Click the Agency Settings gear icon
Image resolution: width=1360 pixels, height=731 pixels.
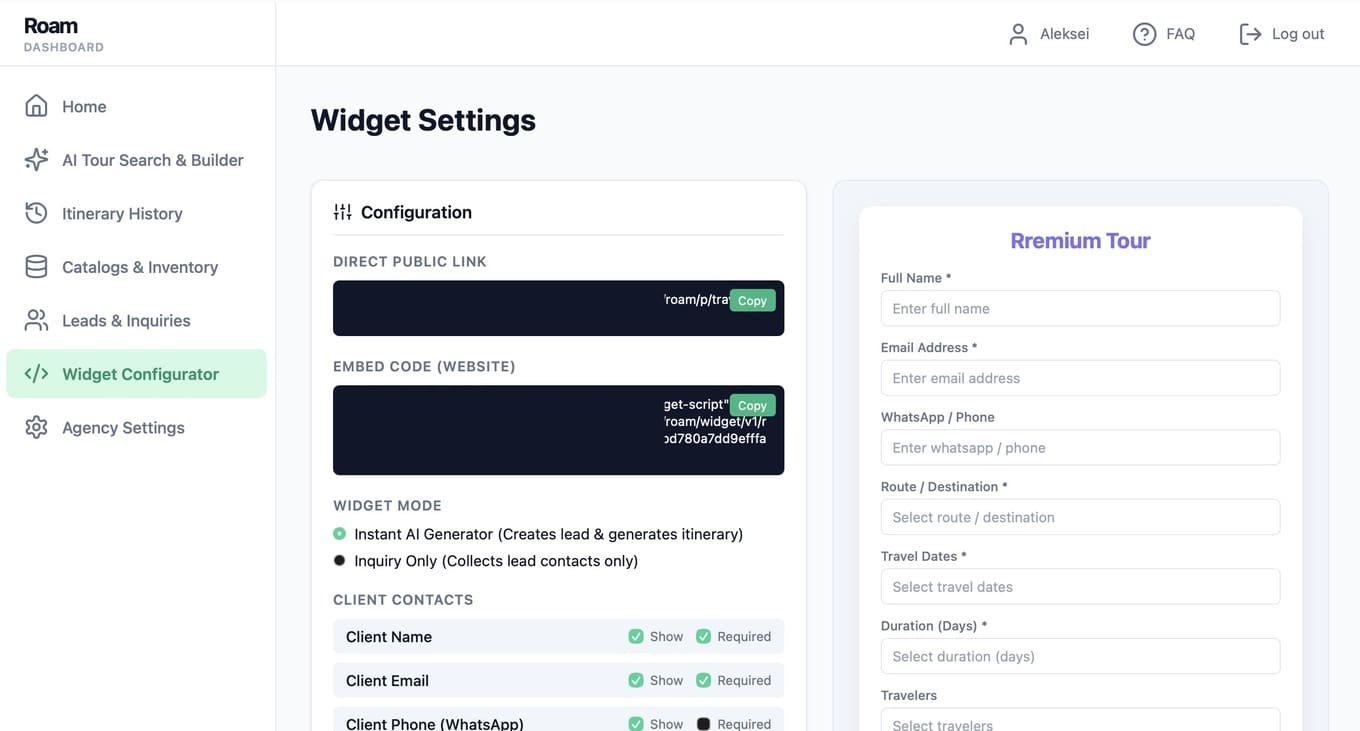tap(36, 427)
